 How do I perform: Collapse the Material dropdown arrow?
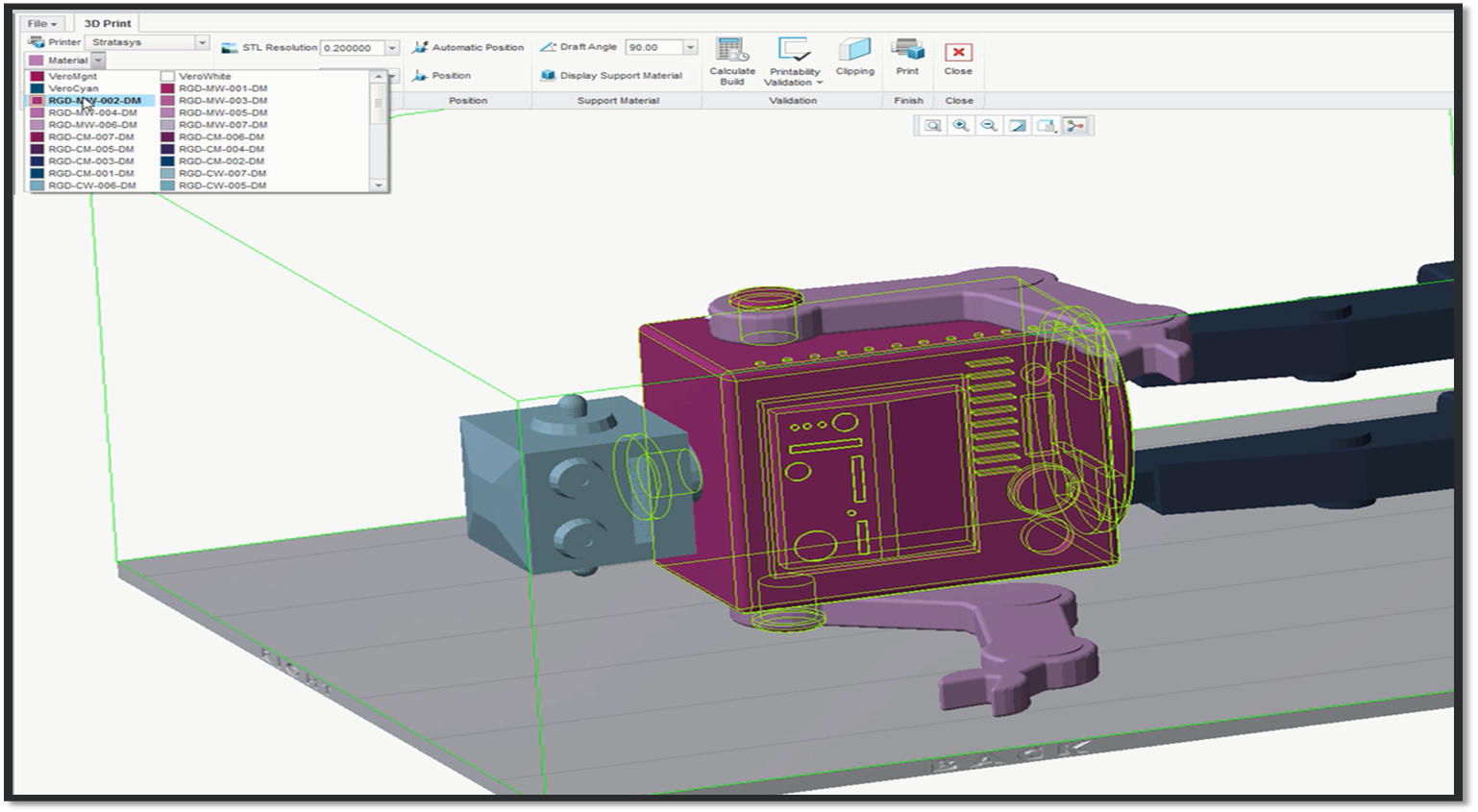click(x=98, y=61)
